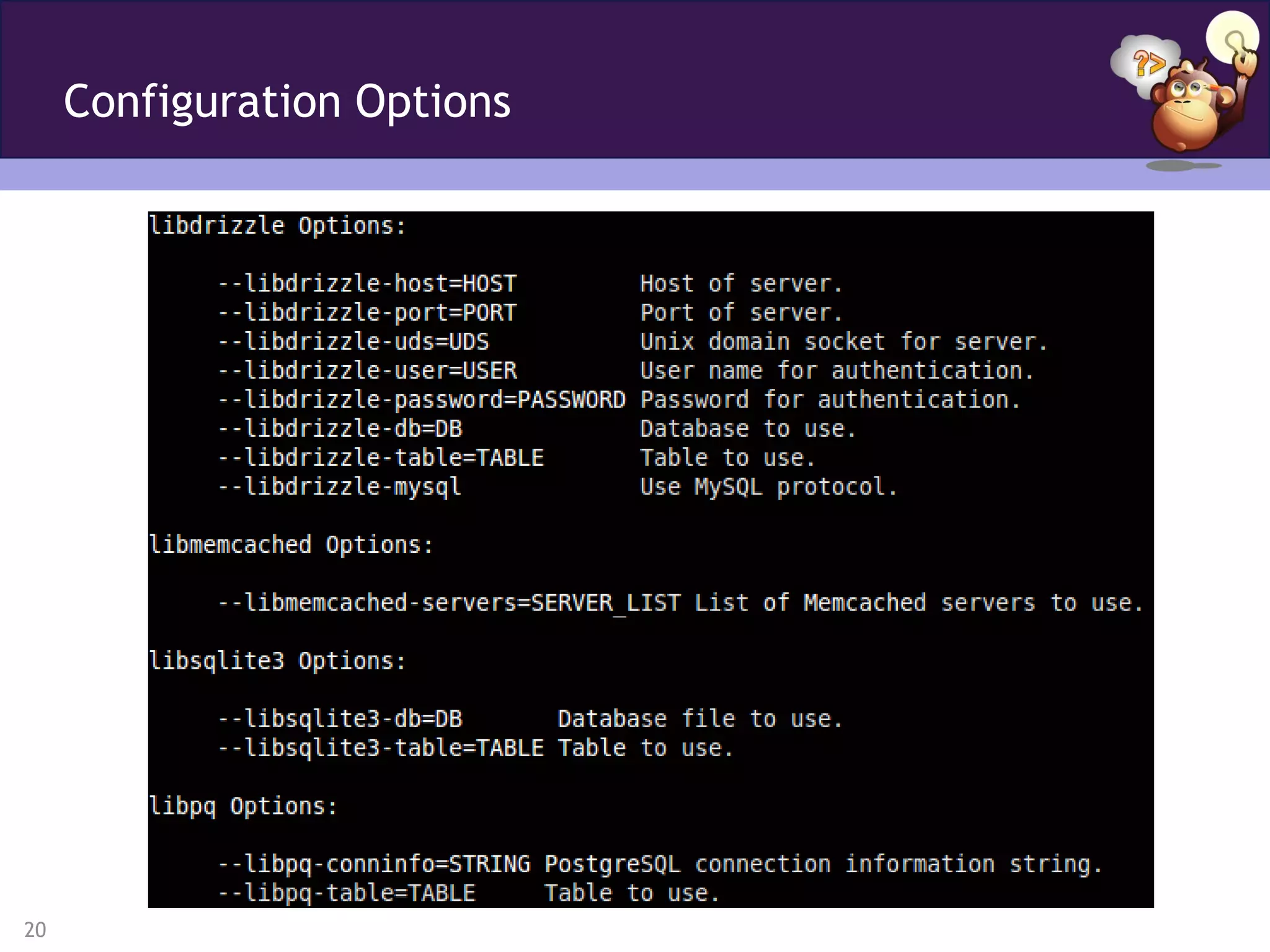
Task: Select the '--libpq-table=TABLE' option text
Action: (x=347, y=893)
